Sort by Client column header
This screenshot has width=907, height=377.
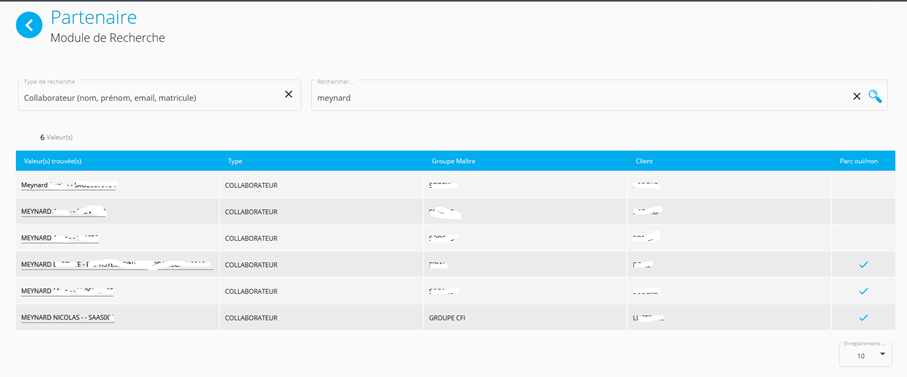tap(644, 161)
